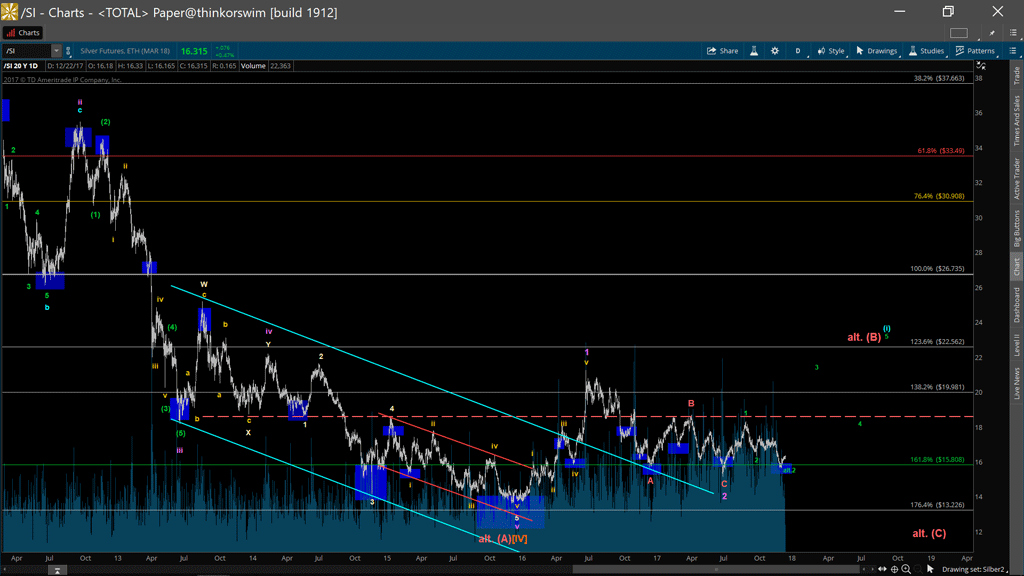Click the Charts tab icon

(23, 33)
